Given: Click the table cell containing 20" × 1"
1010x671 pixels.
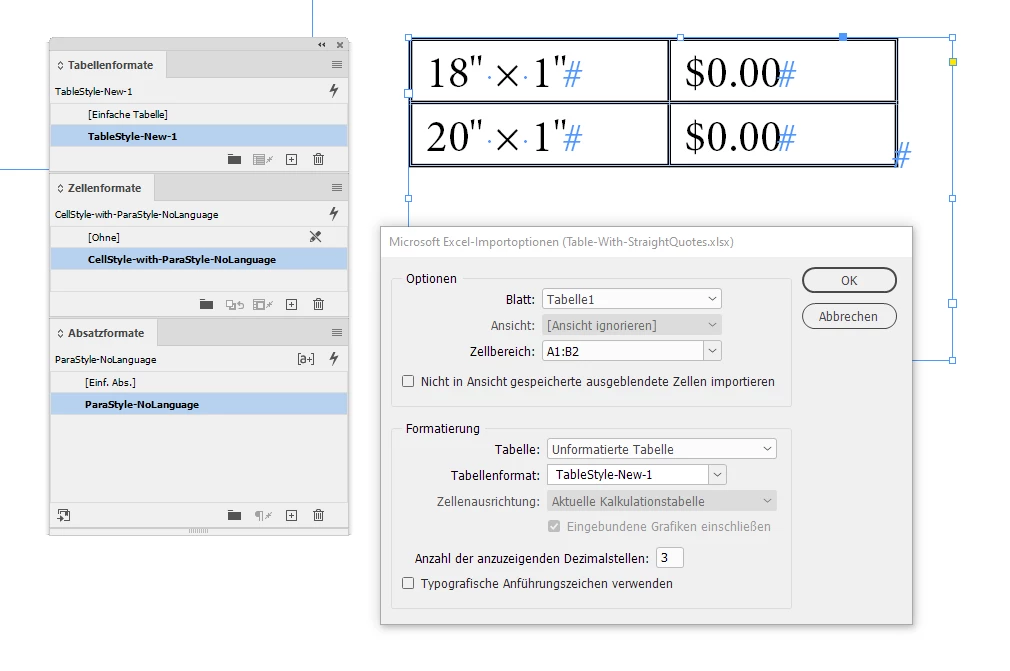Looking at the screenshot, I should 540,135.
